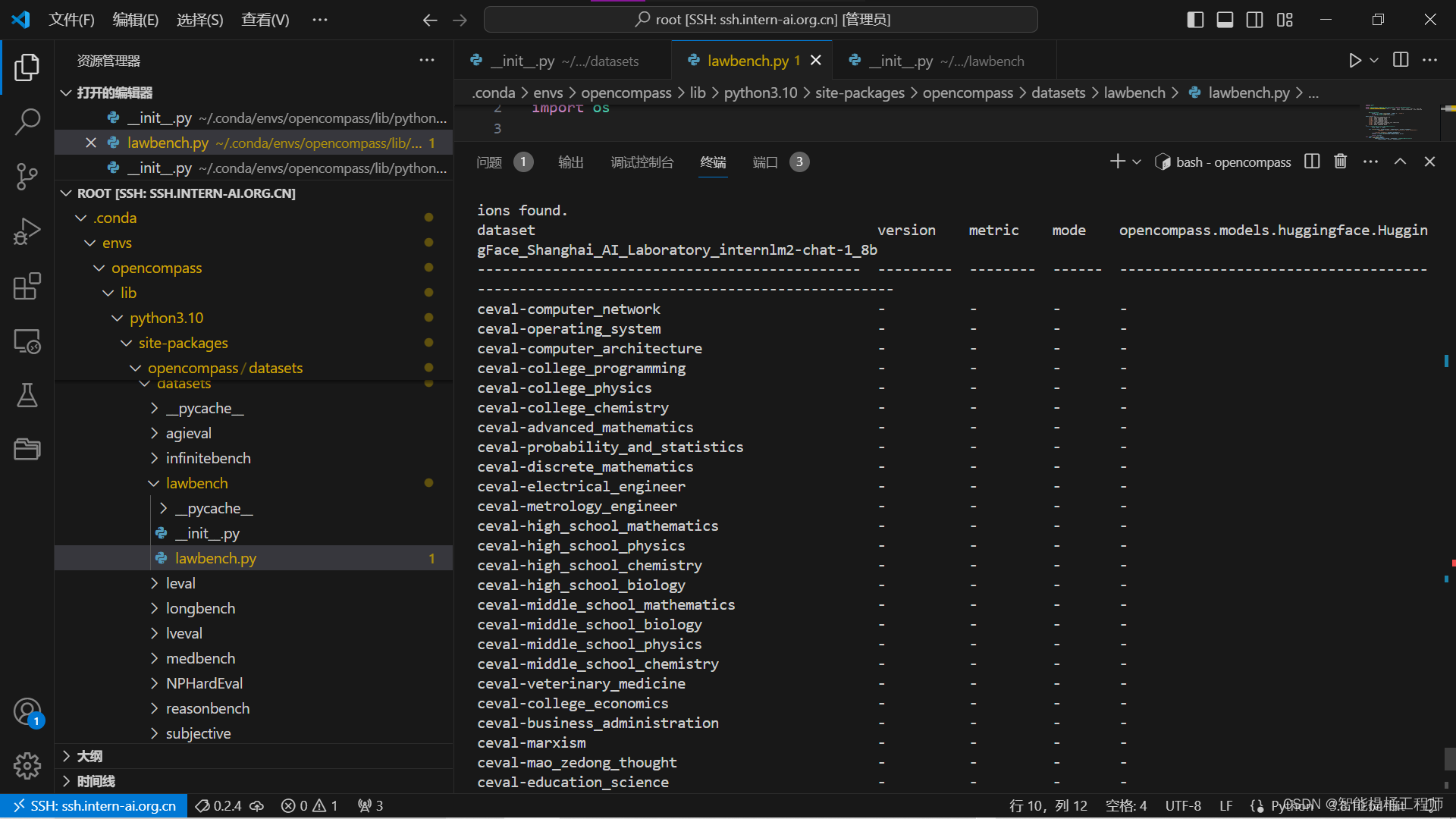1456x819 pixels.
Task: Split the editor to the right
Action: (1401, 60)
